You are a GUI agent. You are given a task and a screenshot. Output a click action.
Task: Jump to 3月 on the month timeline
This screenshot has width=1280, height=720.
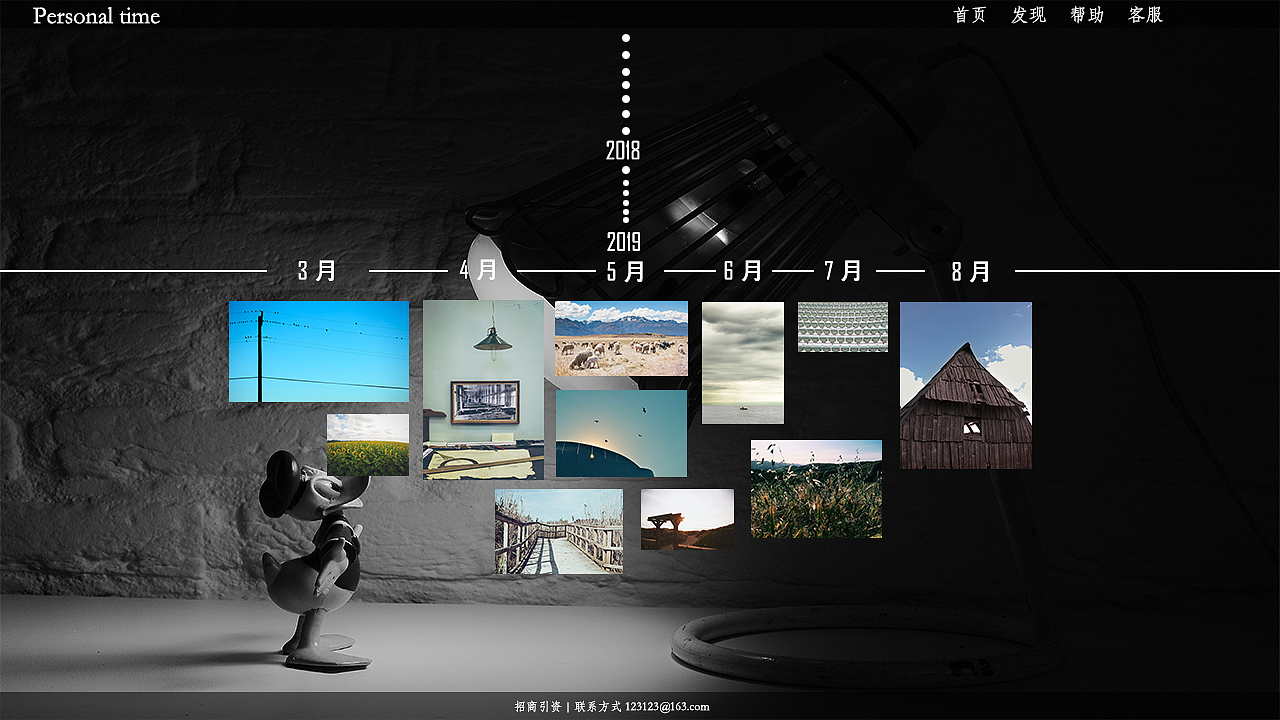click(x=317, y=271)
